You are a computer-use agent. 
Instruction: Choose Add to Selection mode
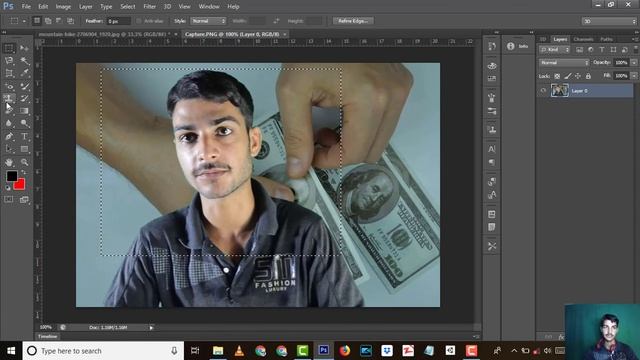(x=48, y=21)
